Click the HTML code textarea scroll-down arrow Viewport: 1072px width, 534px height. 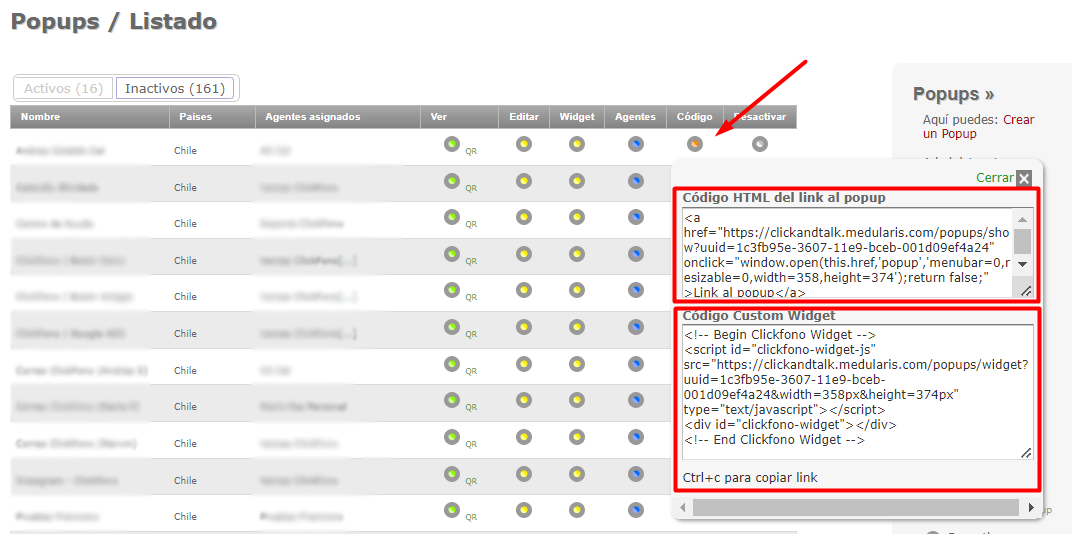[1023, 265]
